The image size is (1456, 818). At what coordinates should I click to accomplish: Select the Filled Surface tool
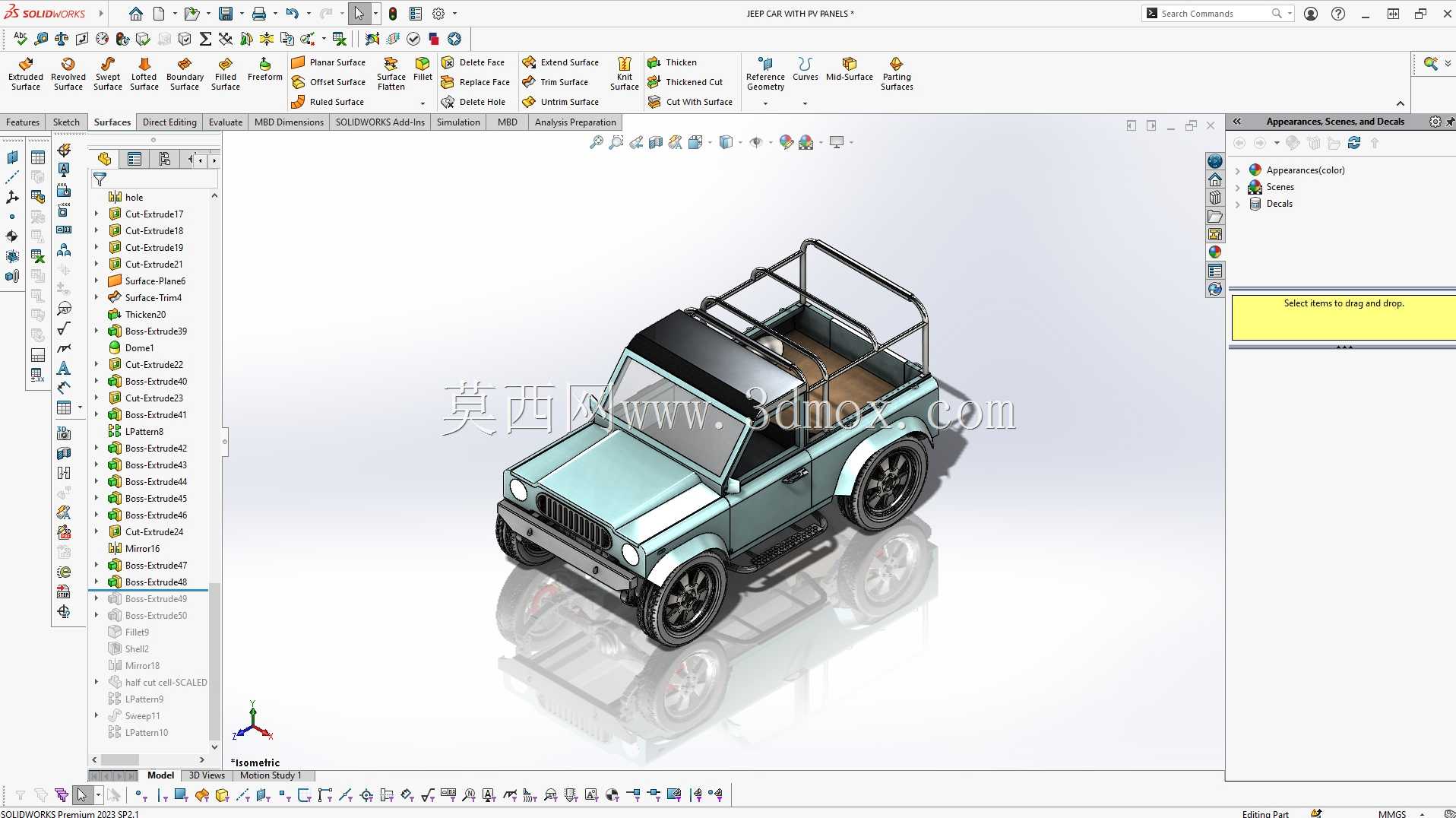pyautogui.click(x=226, y=74)
